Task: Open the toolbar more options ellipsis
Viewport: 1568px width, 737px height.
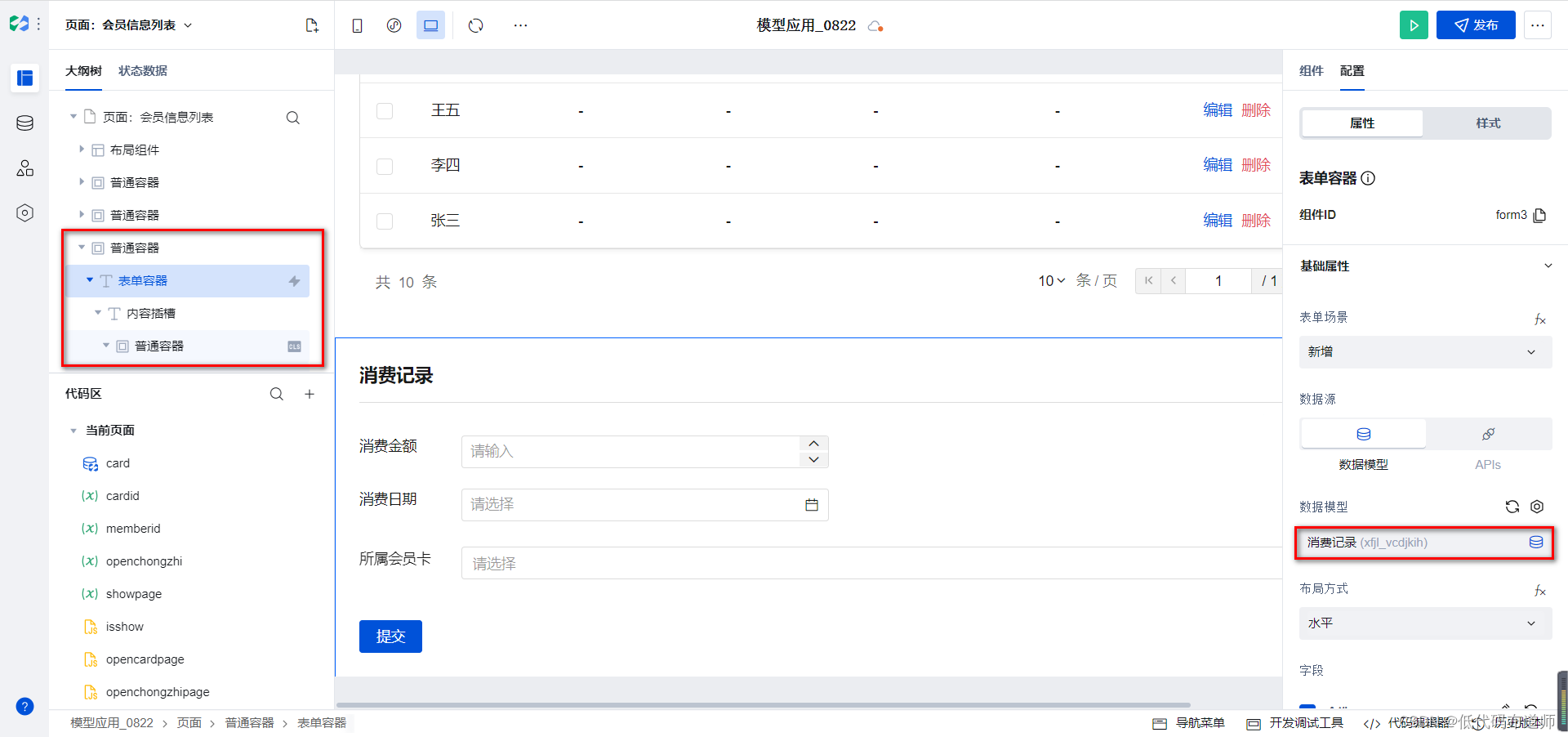Action: [x=520, y=25]
